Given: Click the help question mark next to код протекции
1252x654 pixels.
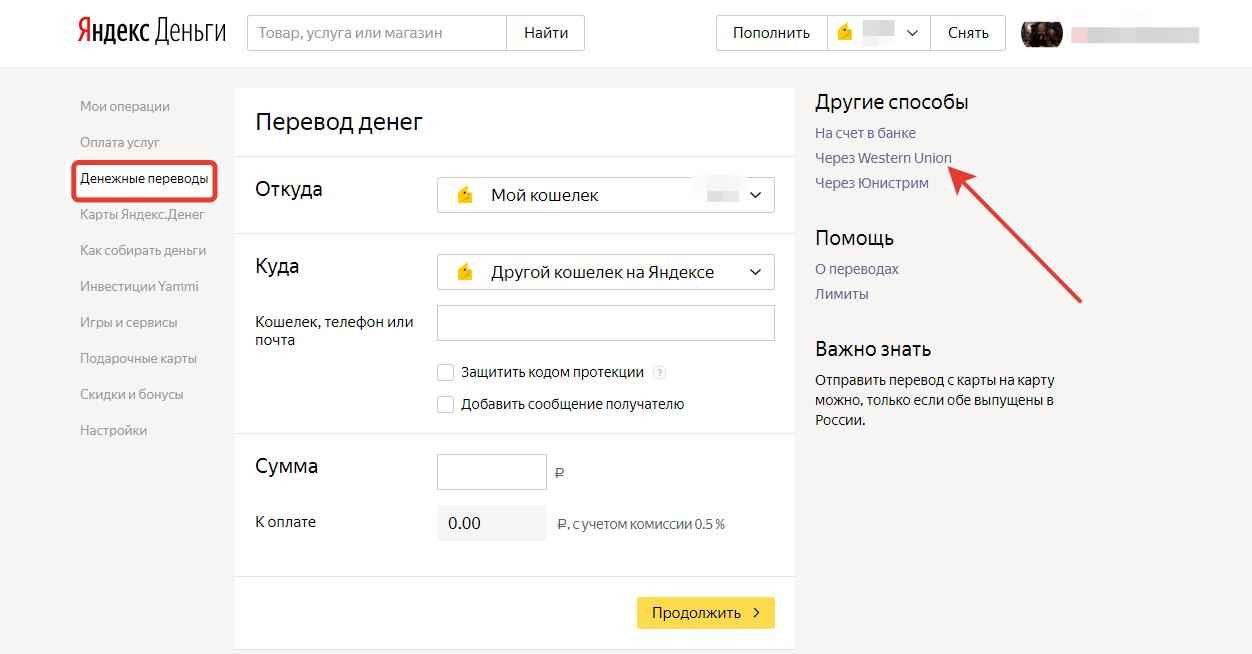Looking at the screenshot, I should coord(659,373).
